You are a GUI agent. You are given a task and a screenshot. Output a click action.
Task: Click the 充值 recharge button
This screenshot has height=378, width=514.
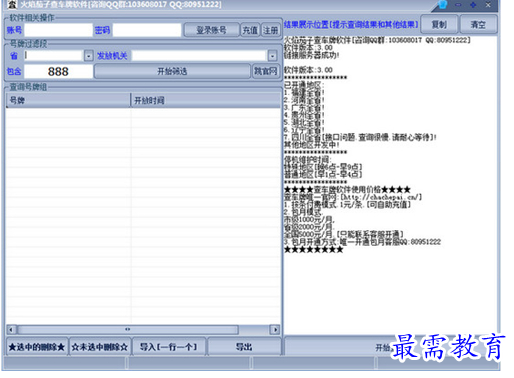click(x=250, y=30)
